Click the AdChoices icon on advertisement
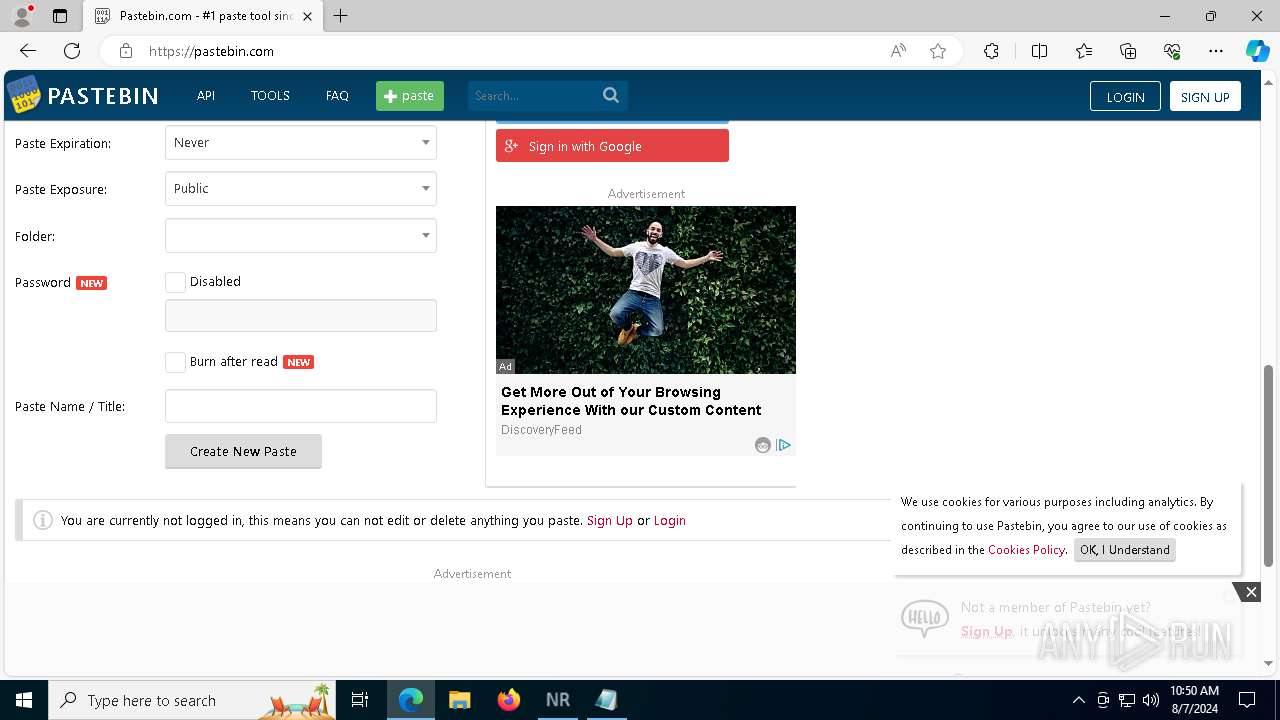Image resolution: width=1280 pixels, height=720 pixels. coord(784,445)
